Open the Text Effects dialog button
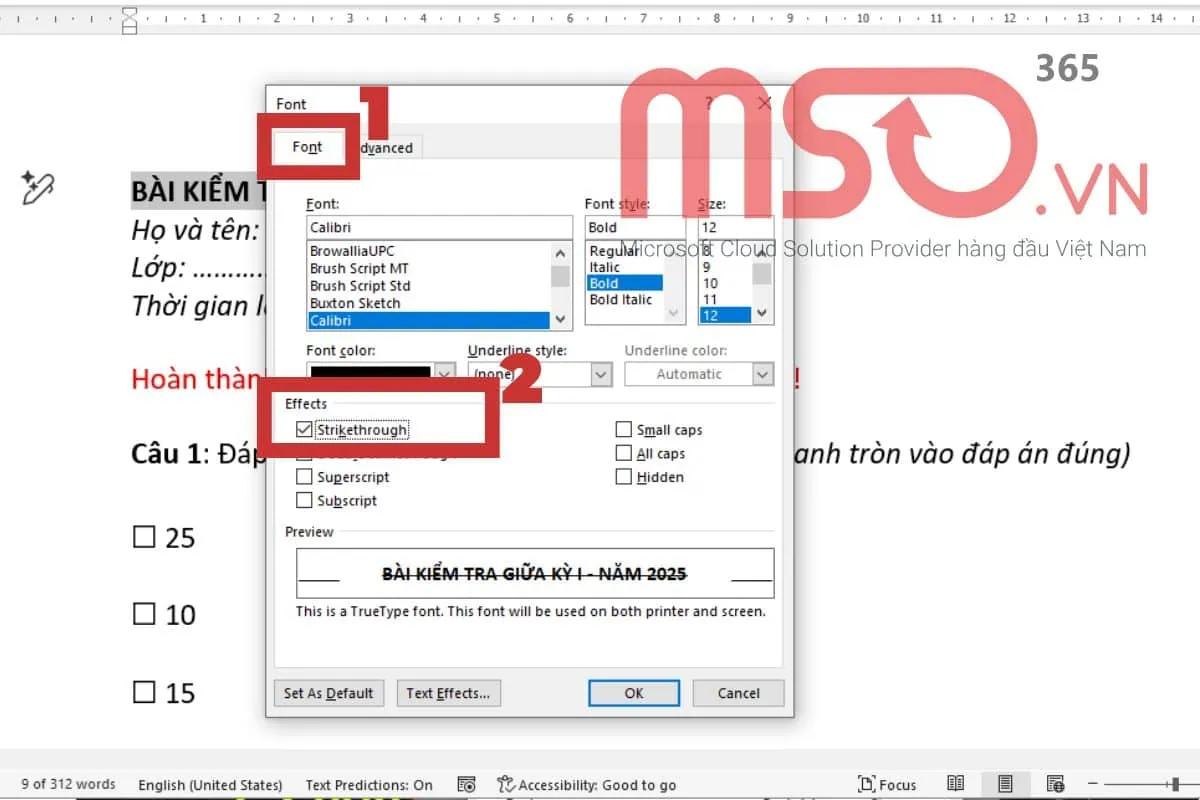The height and width of the screenshot is (800, 1200). [448, 693]
